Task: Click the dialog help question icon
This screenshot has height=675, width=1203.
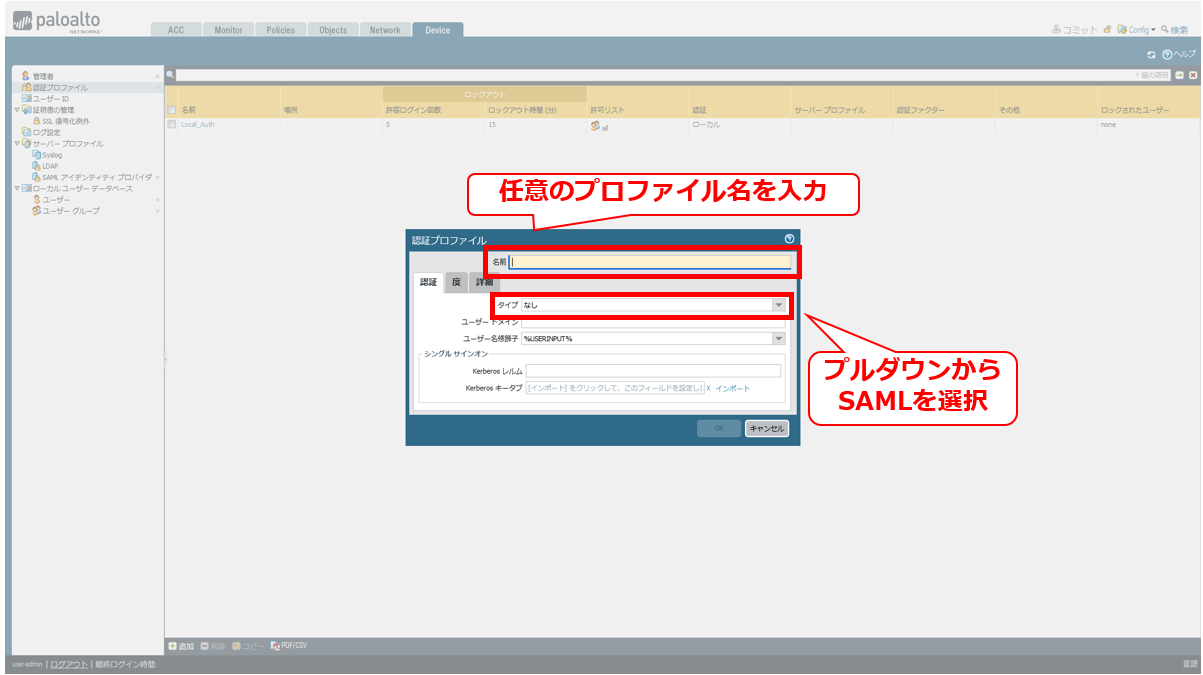Action: click(x=789, y=239)
